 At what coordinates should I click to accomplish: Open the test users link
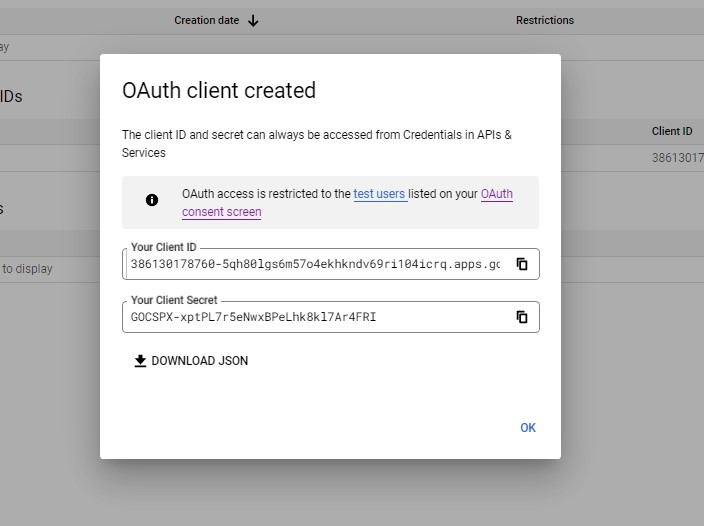coord(379,194)
